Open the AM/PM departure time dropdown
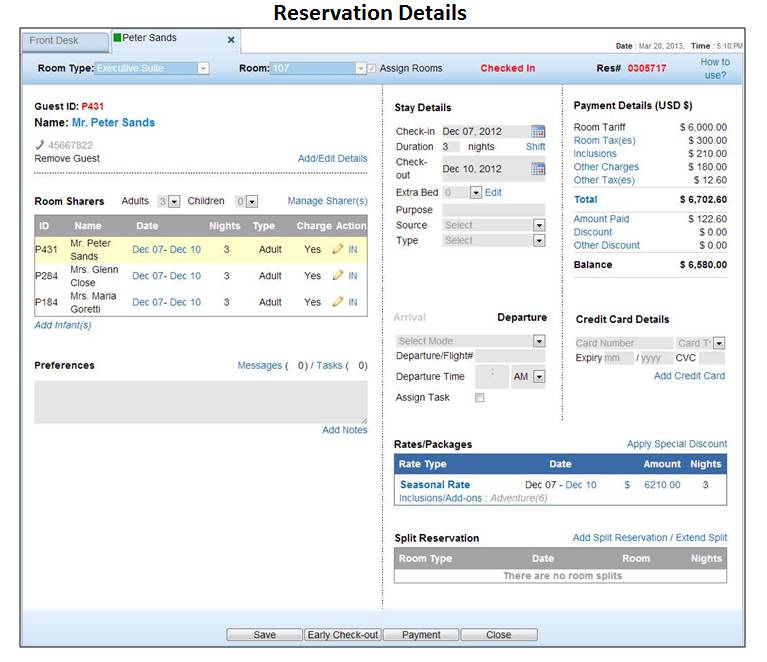This screenshot has height=662, width=767. click(539, 377)
